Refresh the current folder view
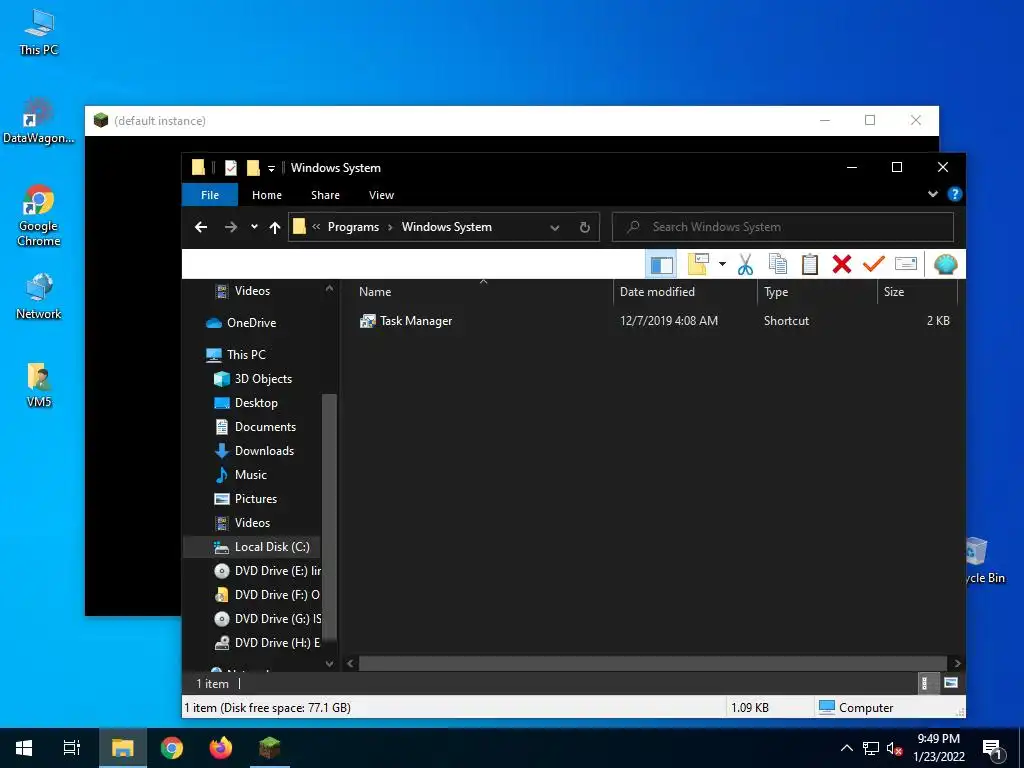The image size is (1024, 768). point(584,227)
